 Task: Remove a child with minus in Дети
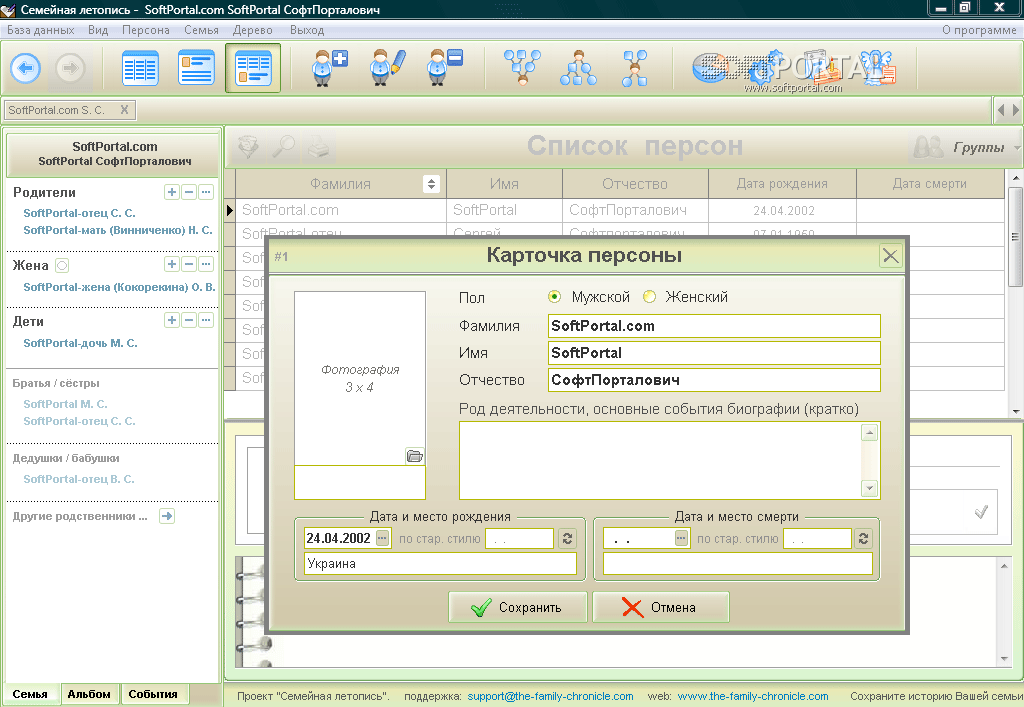point(189,320)
